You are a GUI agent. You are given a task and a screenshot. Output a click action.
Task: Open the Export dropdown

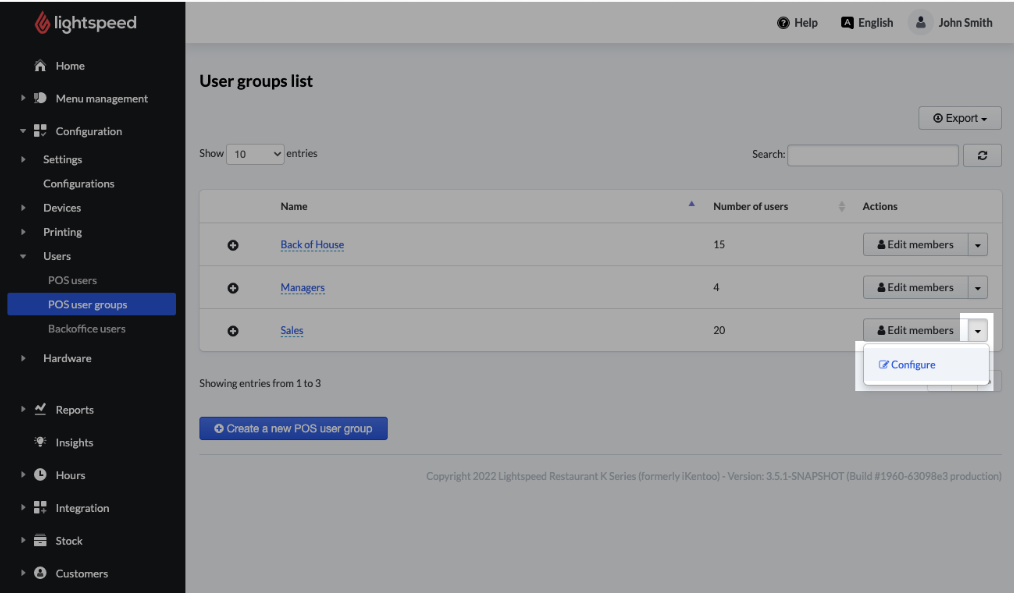tap(959, 118)
